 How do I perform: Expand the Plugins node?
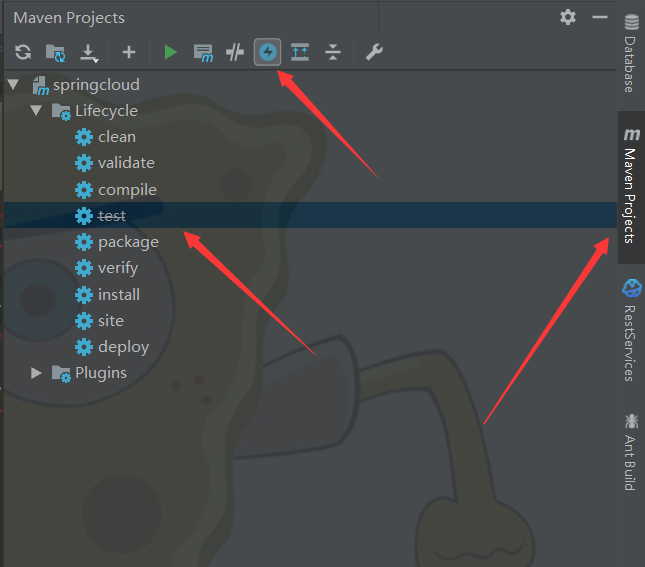(x=36, y=373)
